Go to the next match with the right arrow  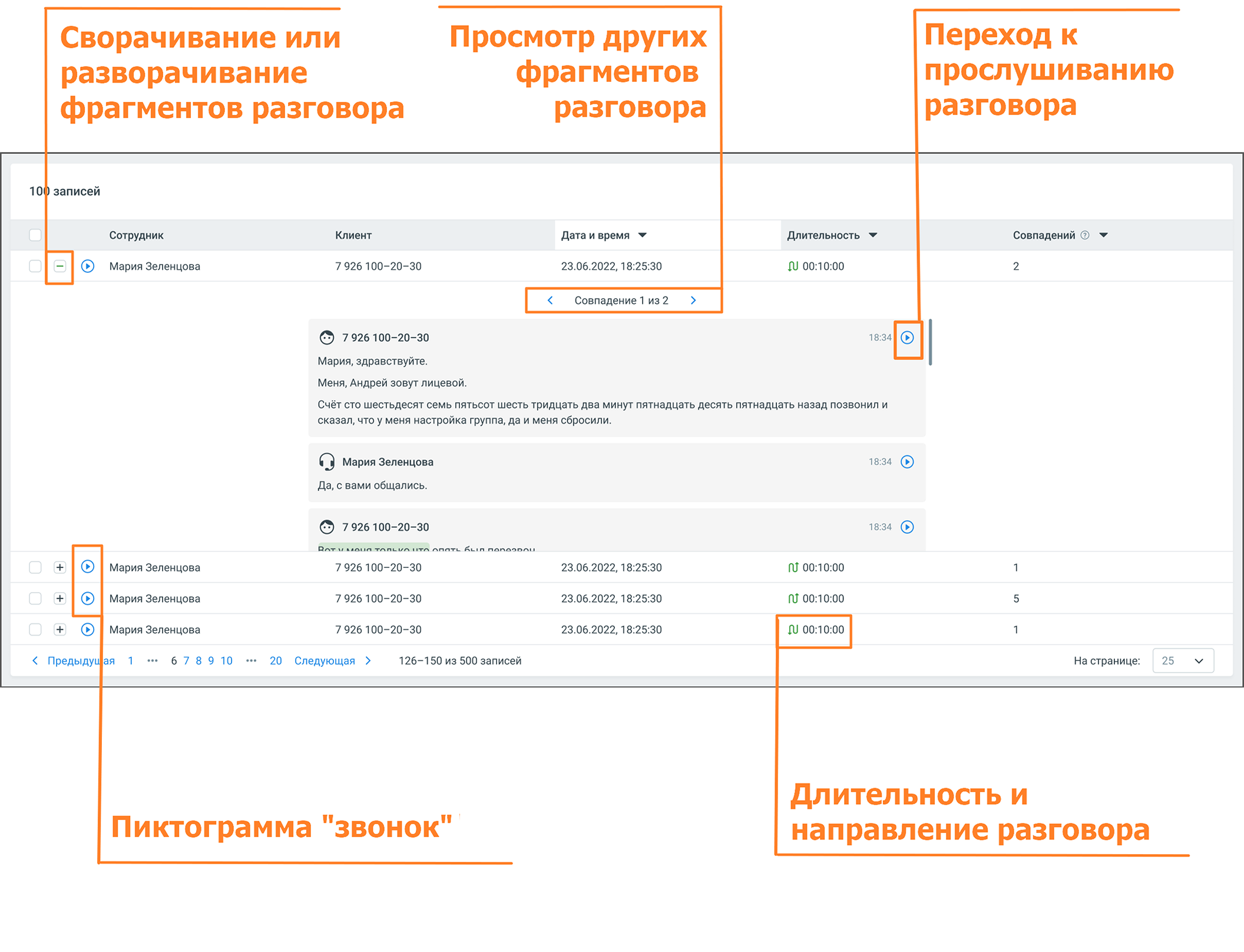[693, 300]
